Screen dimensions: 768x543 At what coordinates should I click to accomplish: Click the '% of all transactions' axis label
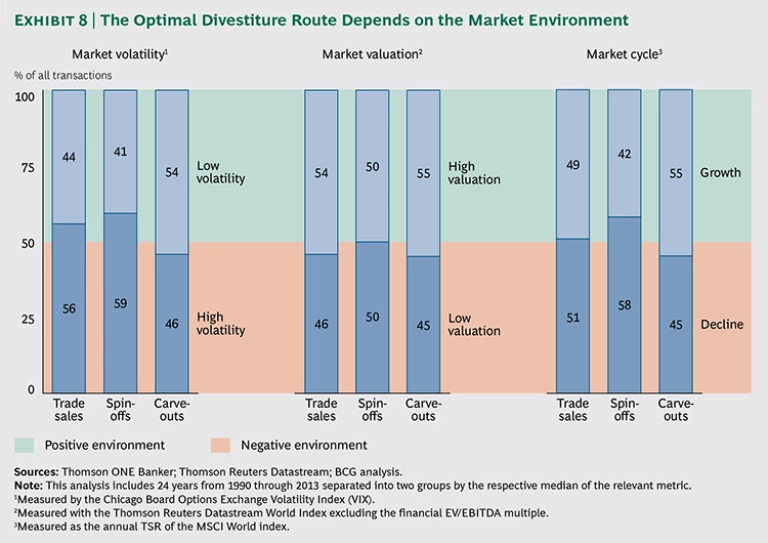click(64, 75)
